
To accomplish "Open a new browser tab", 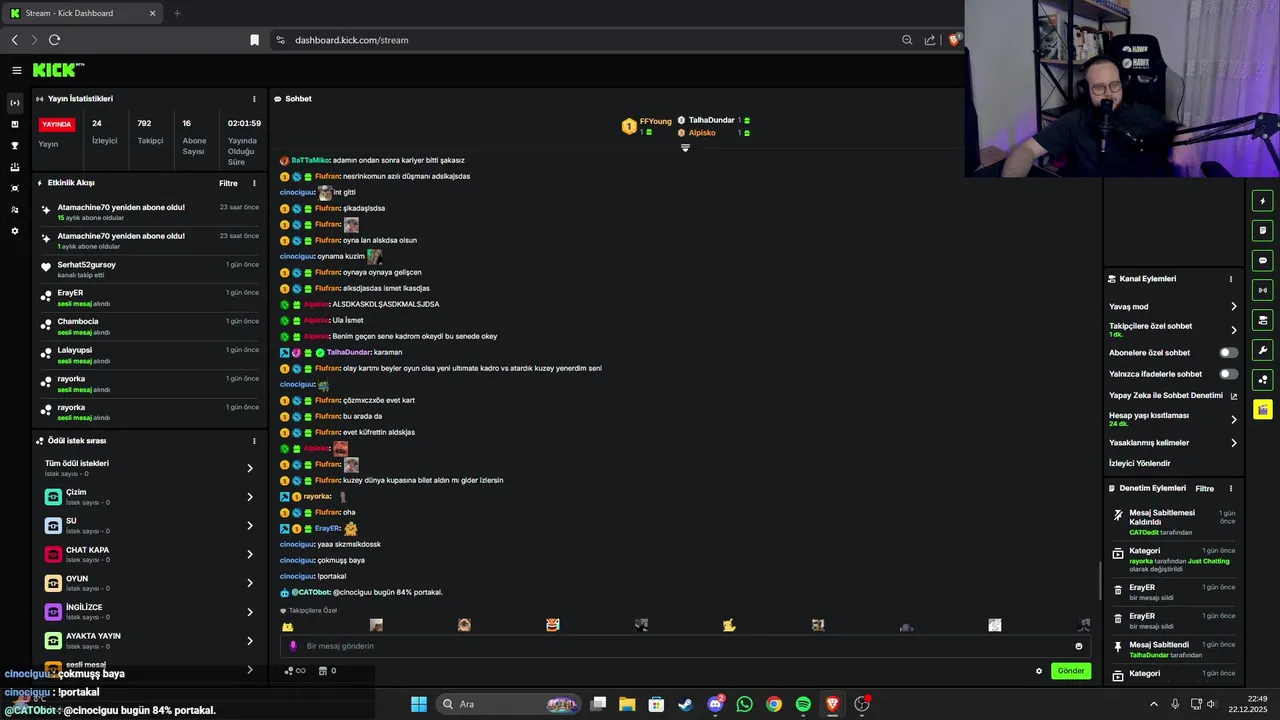I will coord(177,13).
